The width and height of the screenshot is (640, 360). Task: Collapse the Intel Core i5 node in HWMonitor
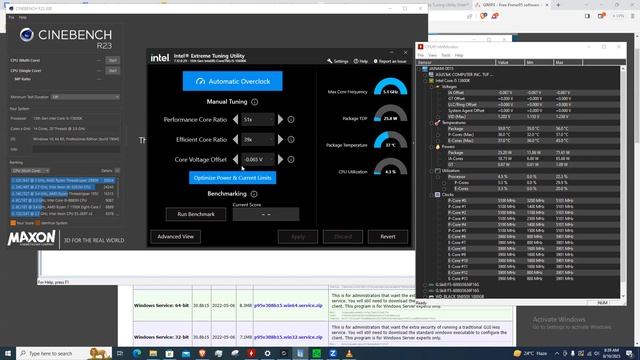[425, 81]
